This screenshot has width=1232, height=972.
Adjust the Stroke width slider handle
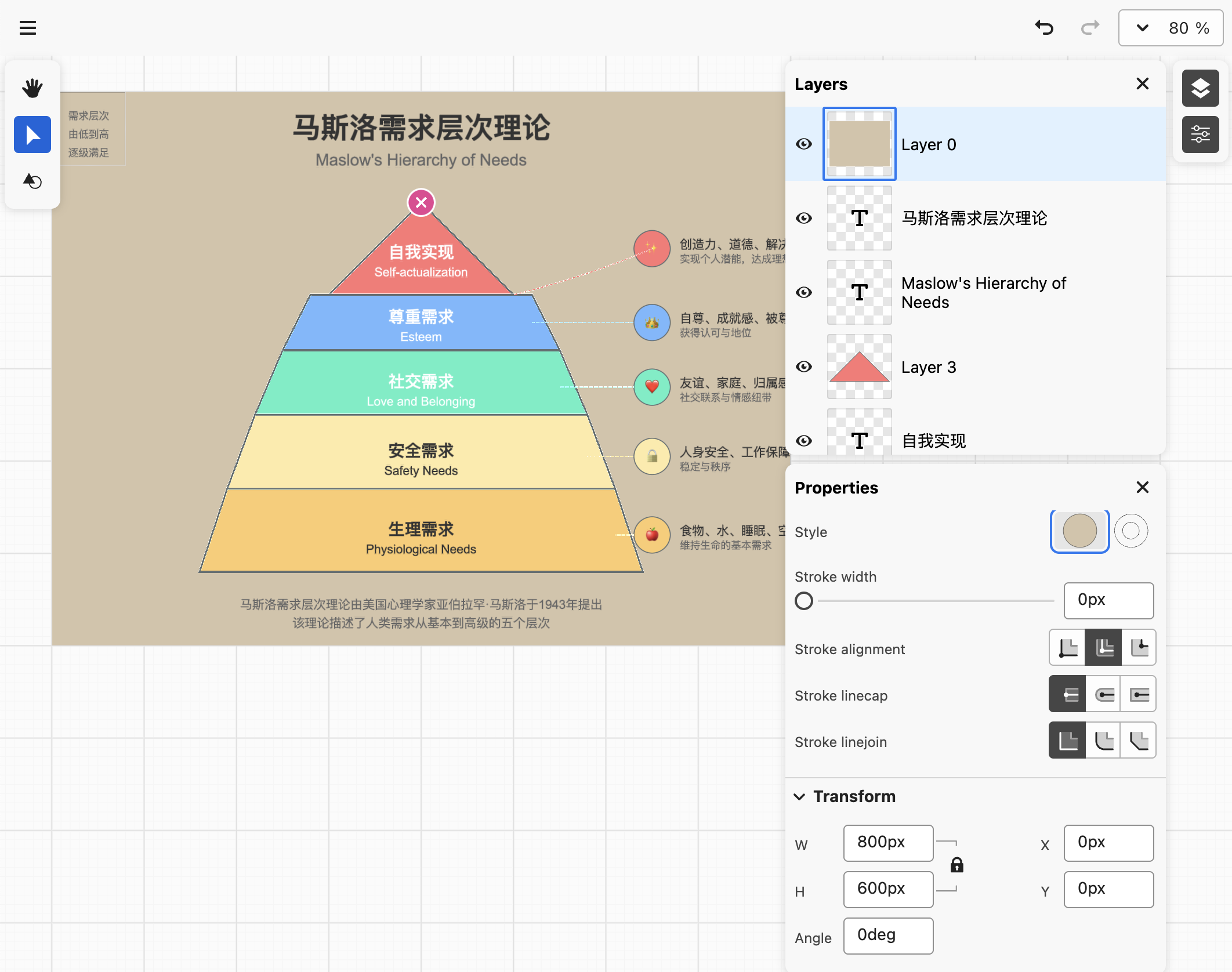pos(804,601)
